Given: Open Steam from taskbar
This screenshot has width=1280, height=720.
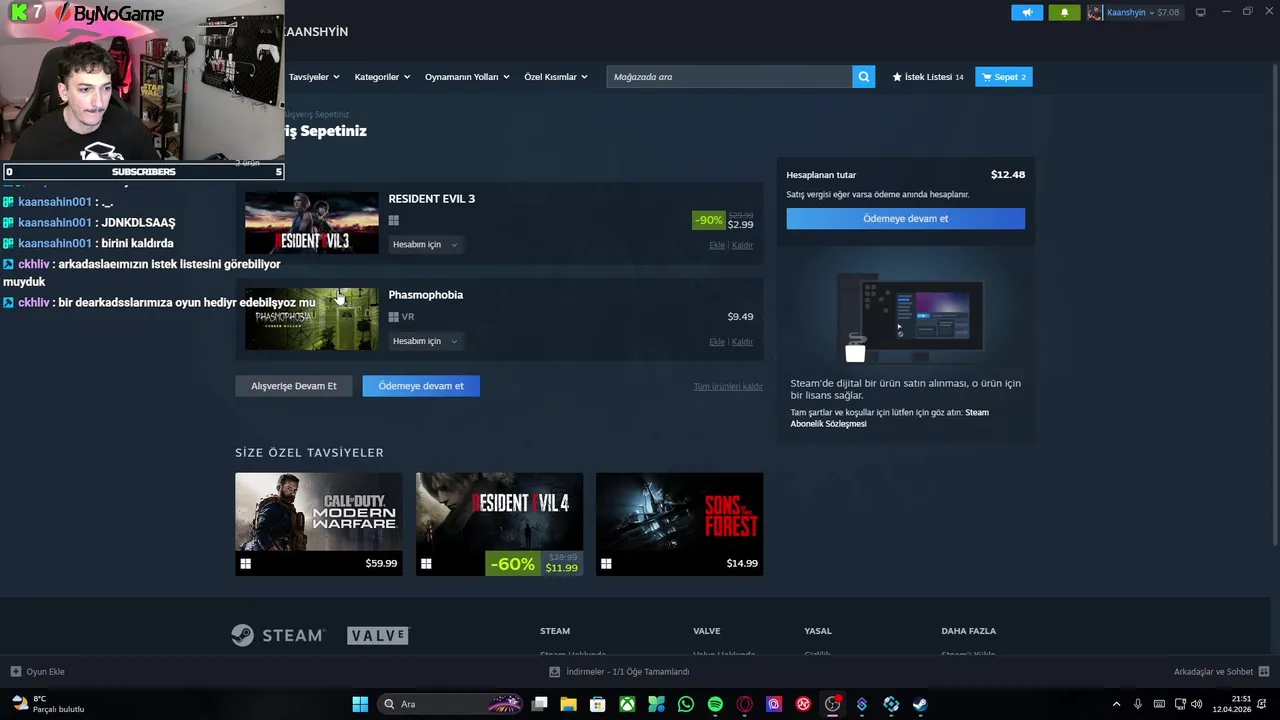Looking at the screenshot, I should (920, 704).
